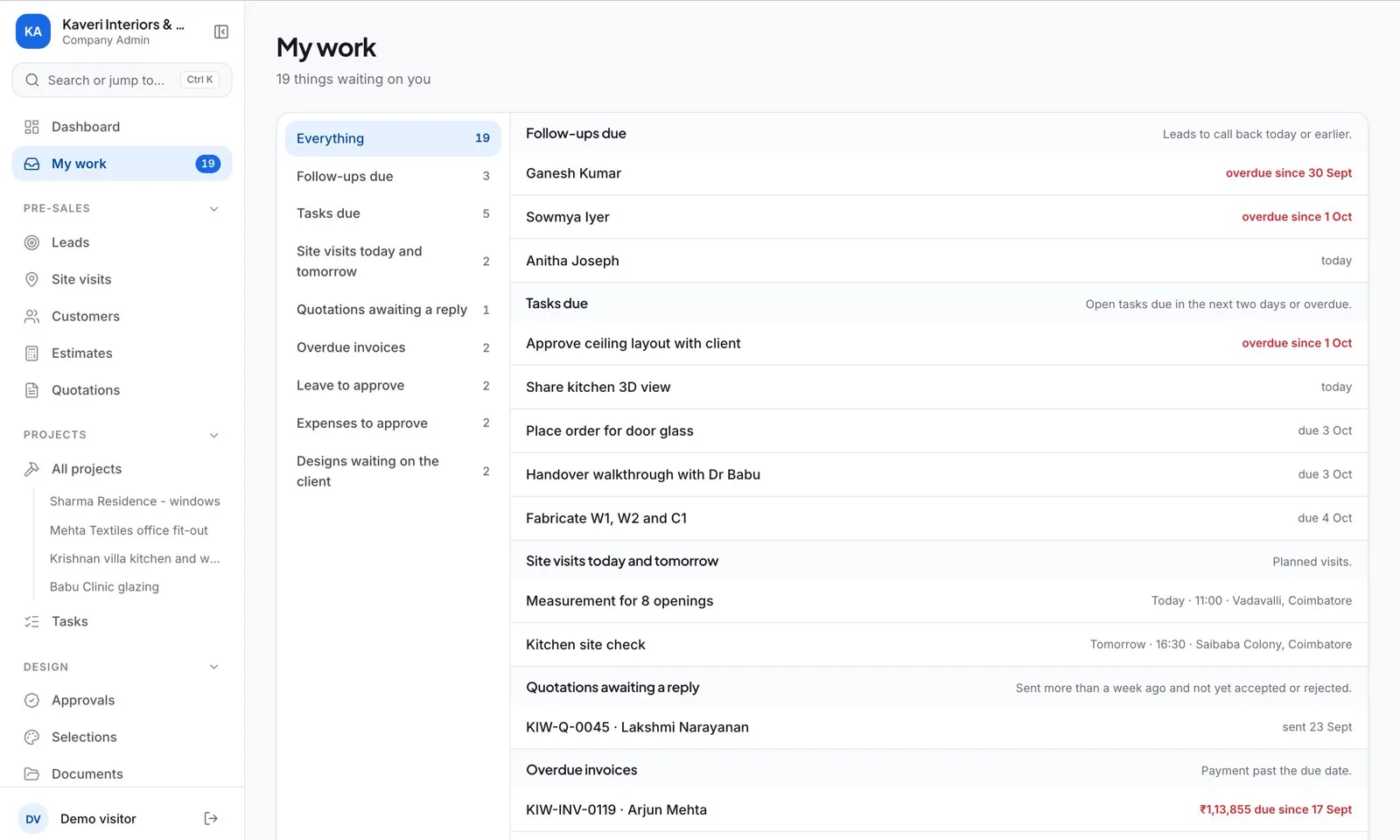Click the Dashboard grid icon
This screenshot has height=840, width=1400.
[x=31, y=127]
